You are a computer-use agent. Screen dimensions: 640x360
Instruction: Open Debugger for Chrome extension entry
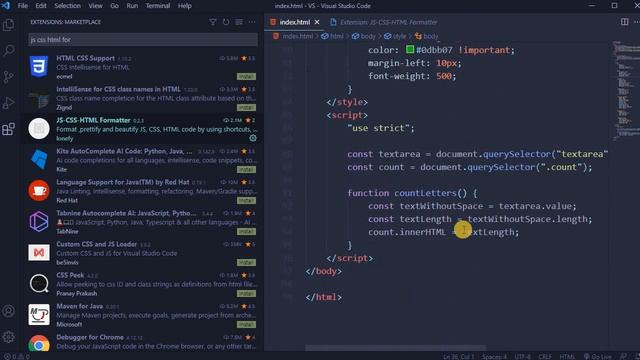click(x=143, y=341)
